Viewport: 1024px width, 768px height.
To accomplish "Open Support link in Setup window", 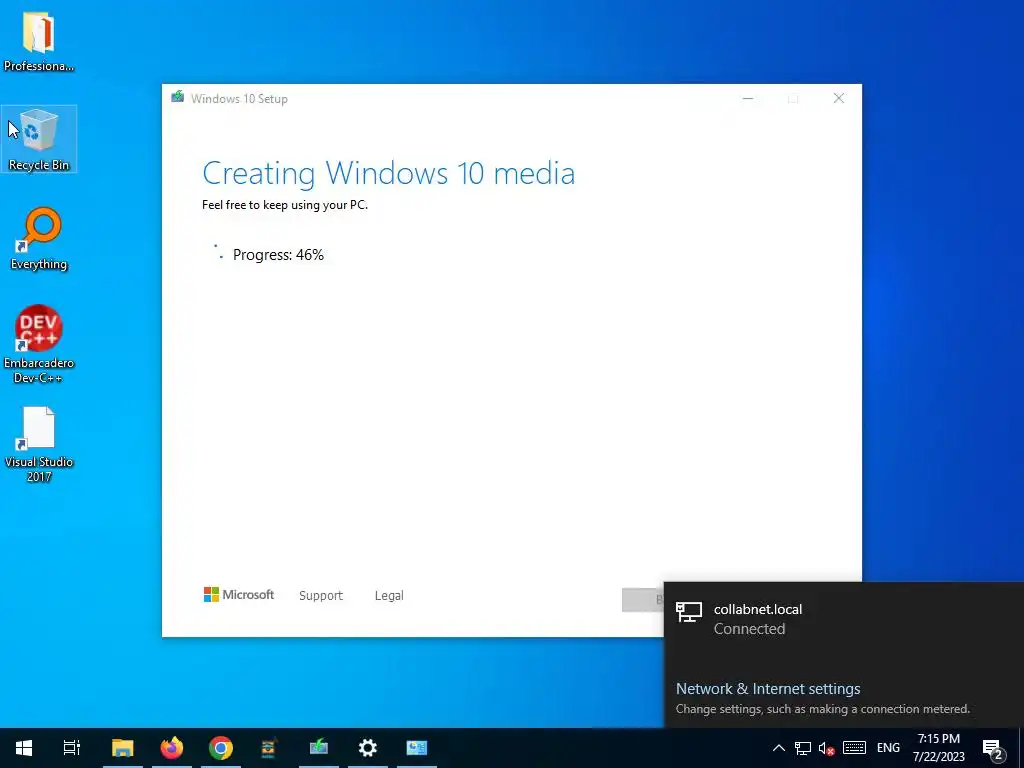I will (x=321, y=596).
